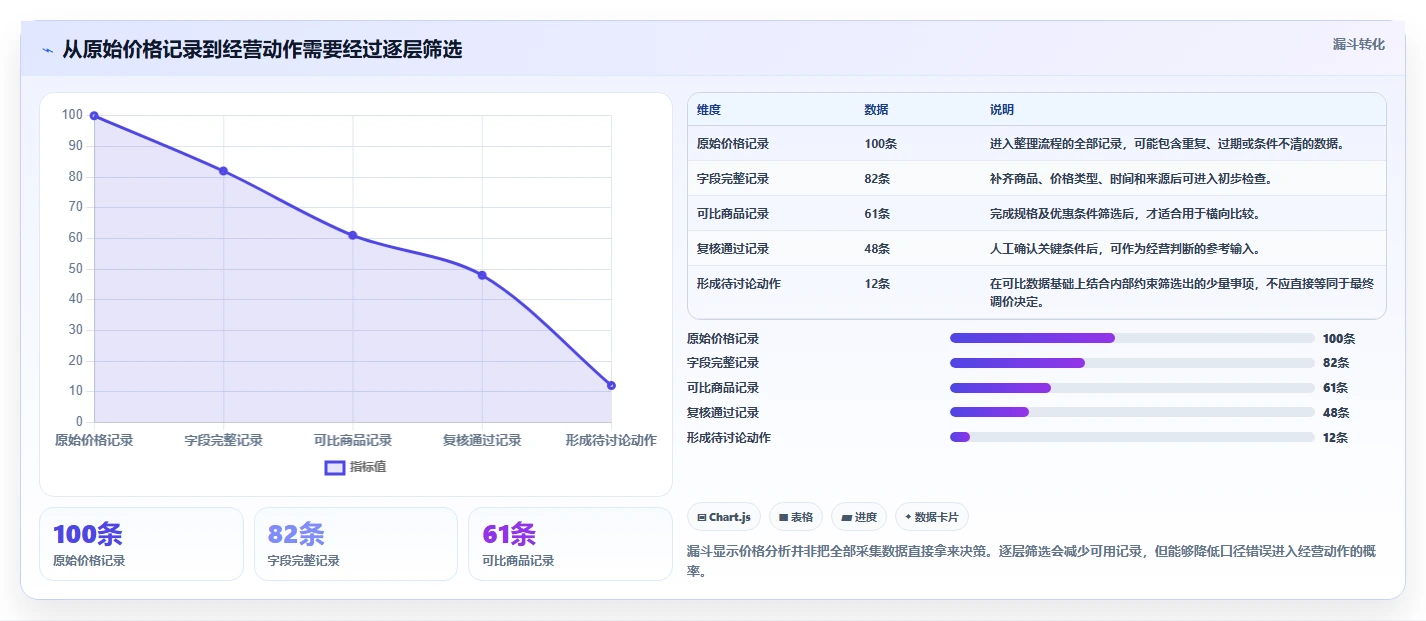1426x621 pixels.
Task: Click the table cell reading 12条
Action: pos(878,284)
